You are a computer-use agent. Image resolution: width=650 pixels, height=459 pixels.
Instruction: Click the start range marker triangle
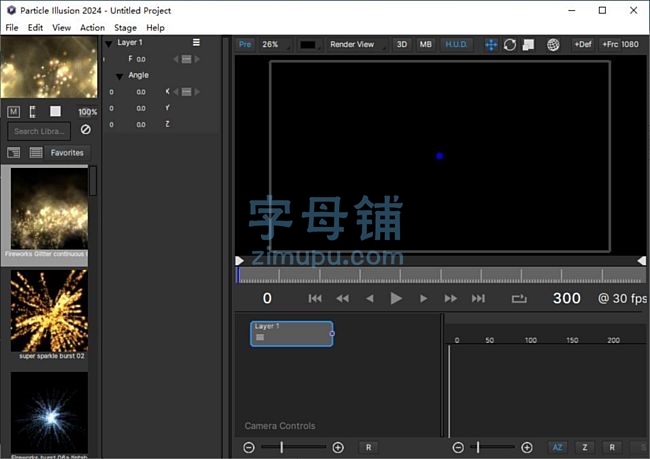point(239,261)
